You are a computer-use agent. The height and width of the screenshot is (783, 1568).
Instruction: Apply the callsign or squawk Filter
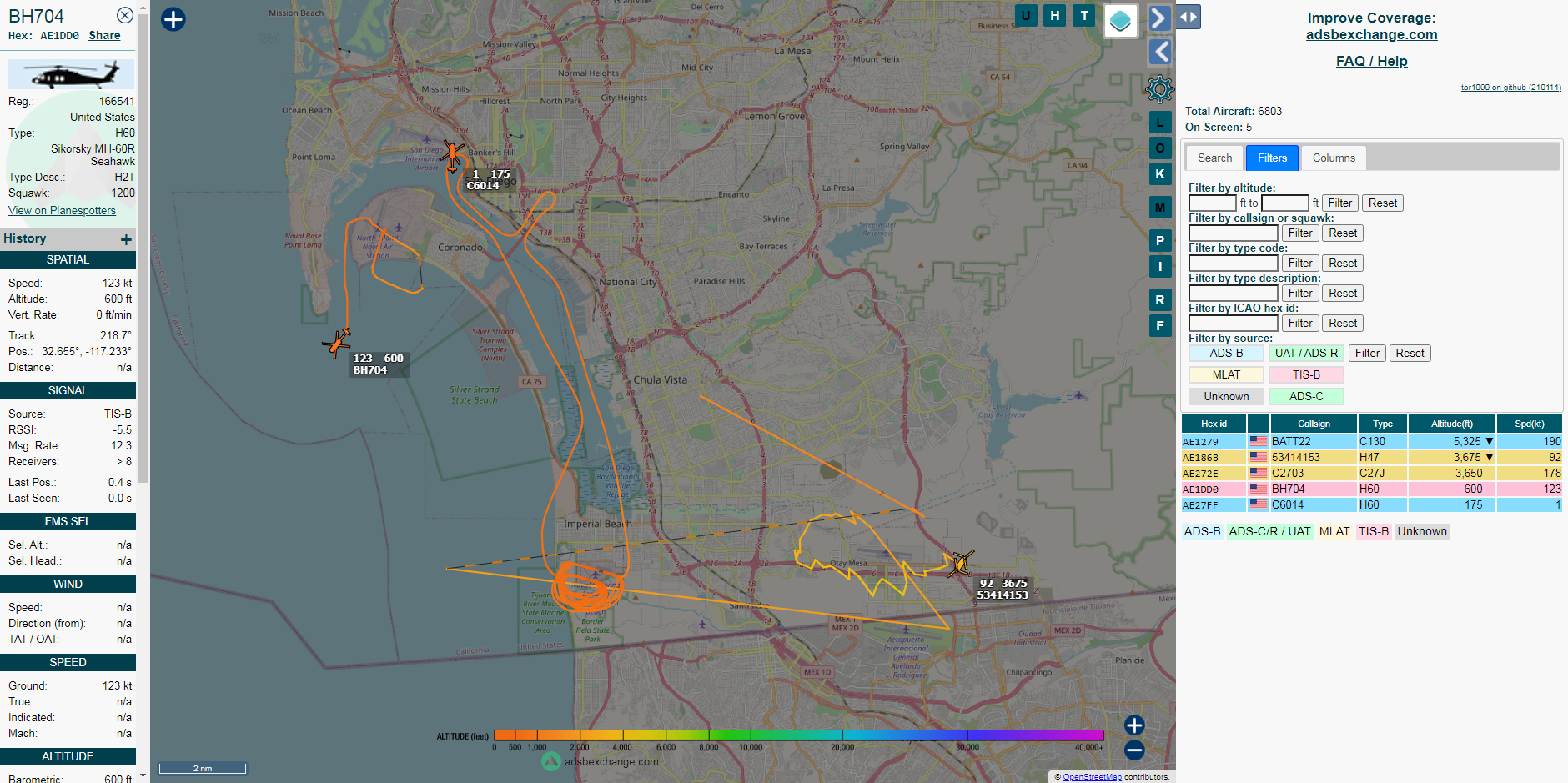1300,233
